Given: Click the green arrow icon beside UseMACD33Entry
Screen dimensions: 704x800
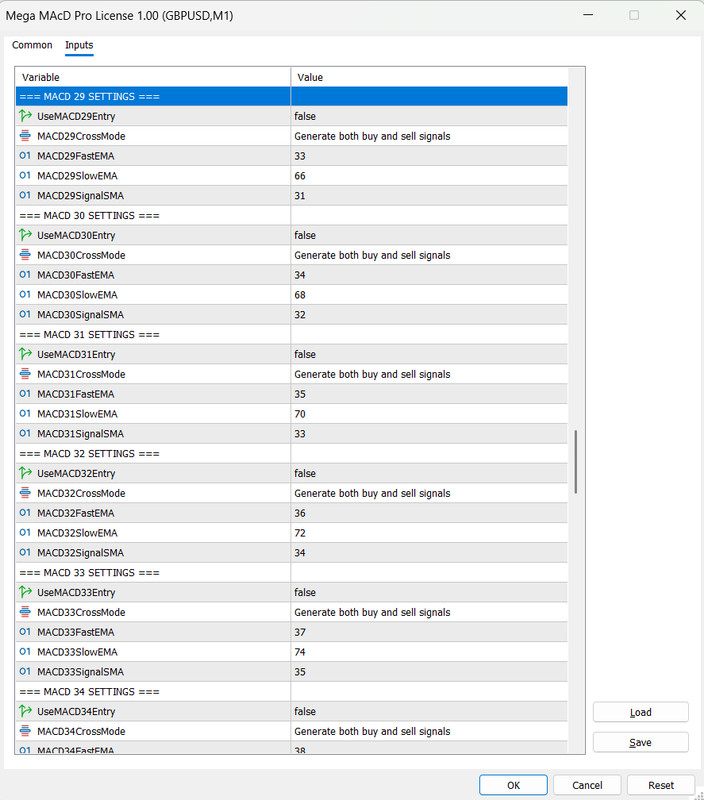Looking at the screenshot, I should click(25, 592).
